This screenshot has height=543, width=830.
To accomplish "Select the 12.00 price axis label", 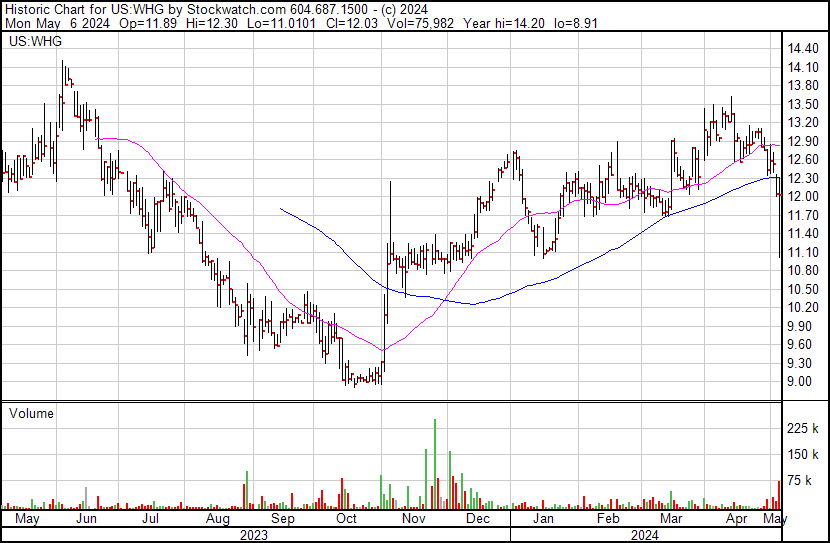I will (x=803, y=196).
